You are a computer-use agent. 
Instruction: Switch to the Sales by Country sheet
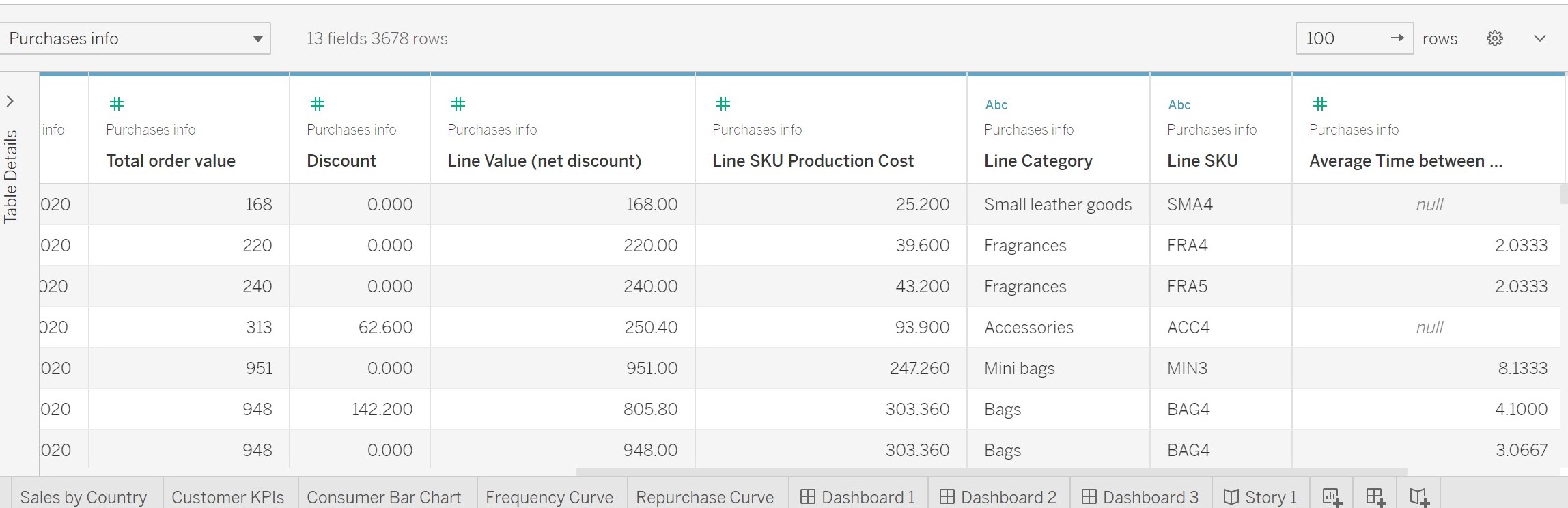(x=83, y=497)
